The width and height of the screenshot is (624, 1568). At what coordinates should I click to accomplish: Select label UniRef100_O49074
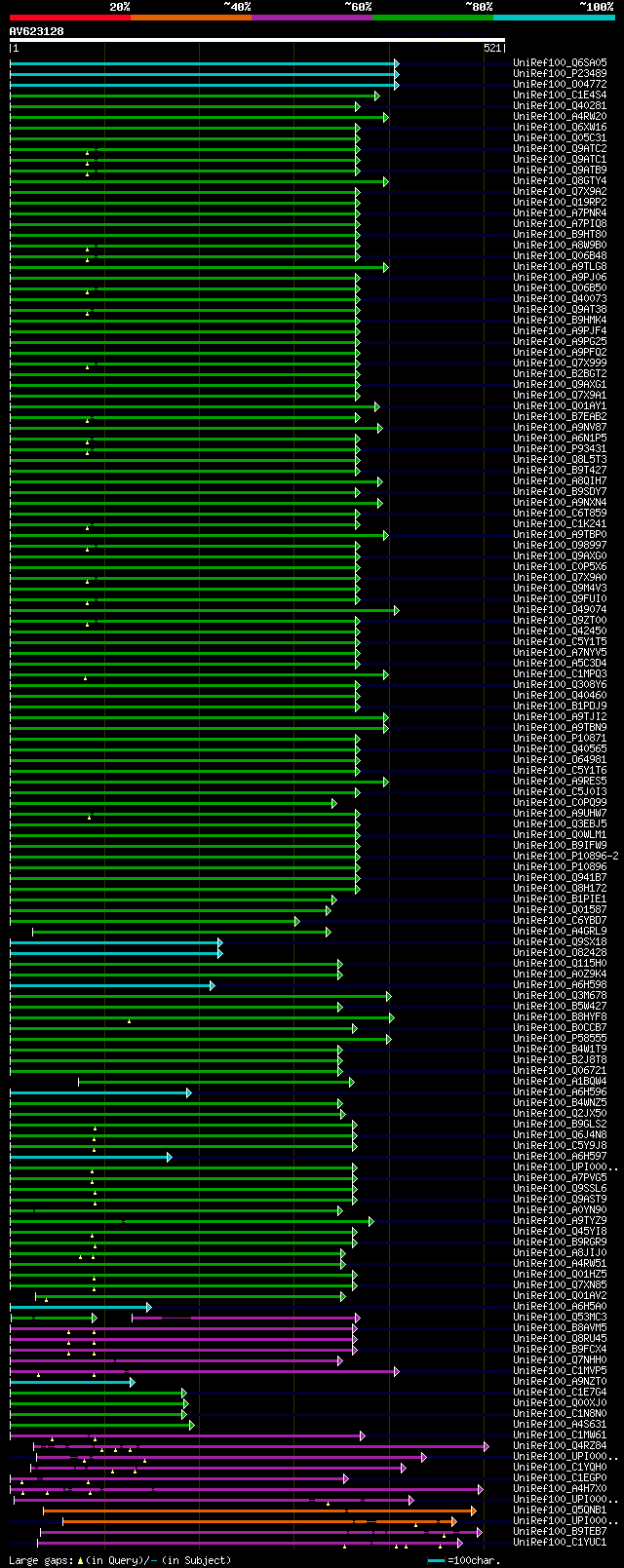[560, 610]
